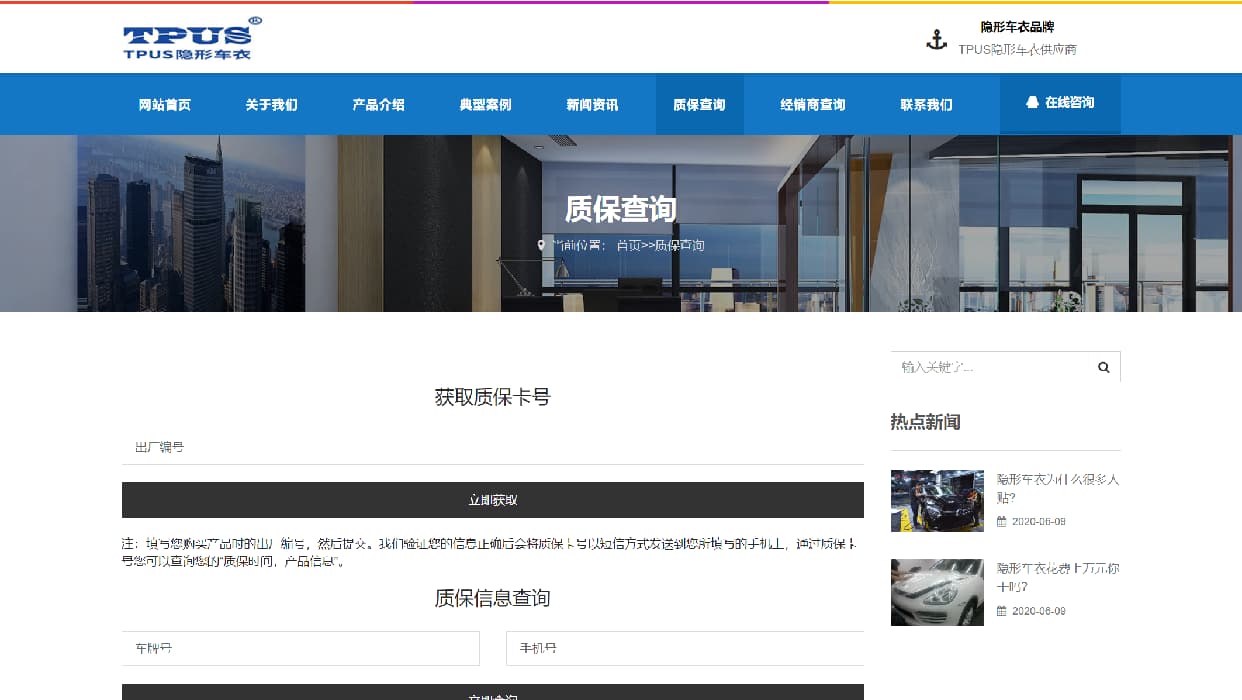Screen dimensions: 1242x700
Task: Click the location pin icon in the breadcrumb
Action: point(541,245)
